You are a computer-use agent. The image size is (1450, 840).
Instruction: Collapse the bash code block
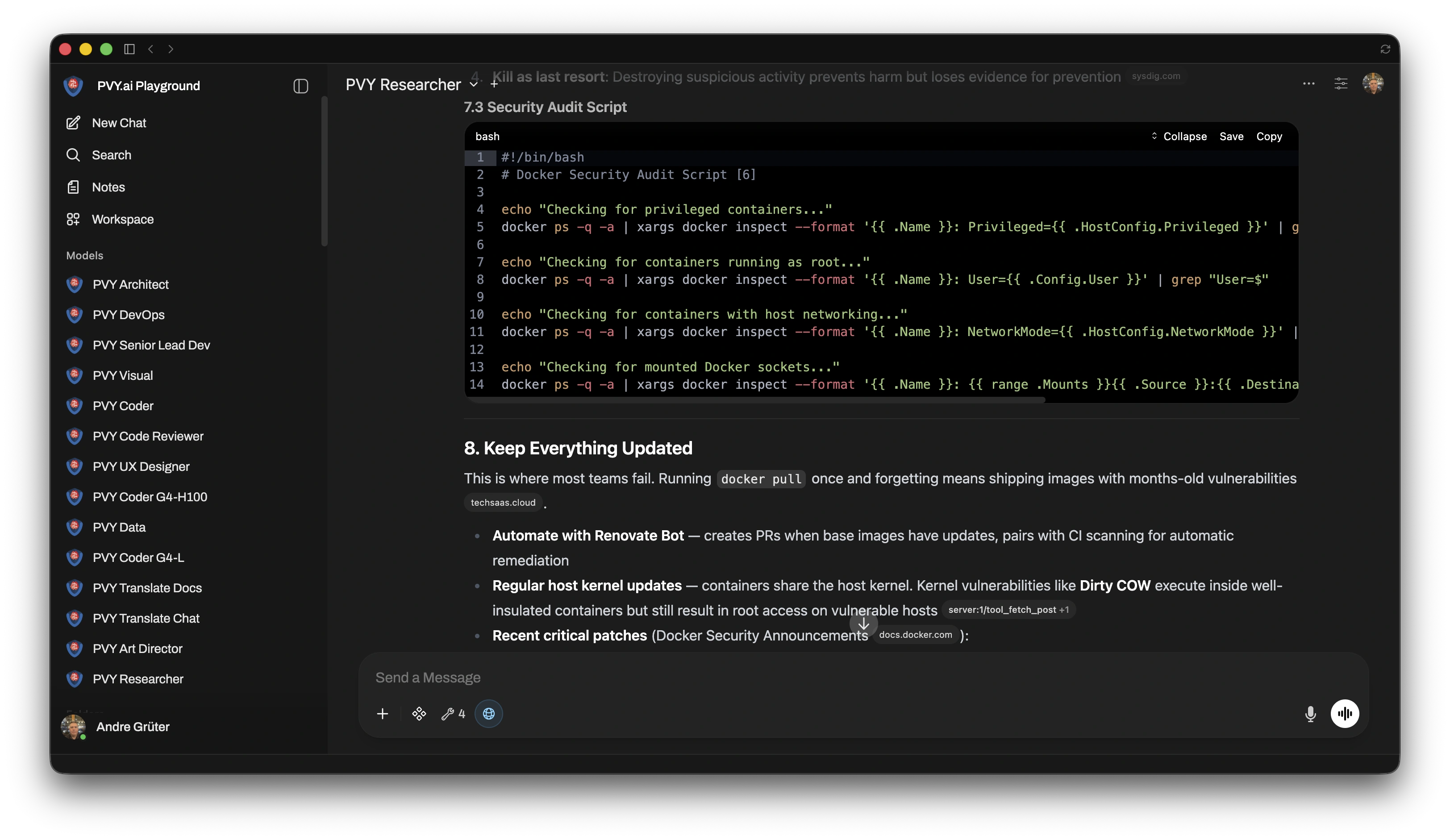1179,137
